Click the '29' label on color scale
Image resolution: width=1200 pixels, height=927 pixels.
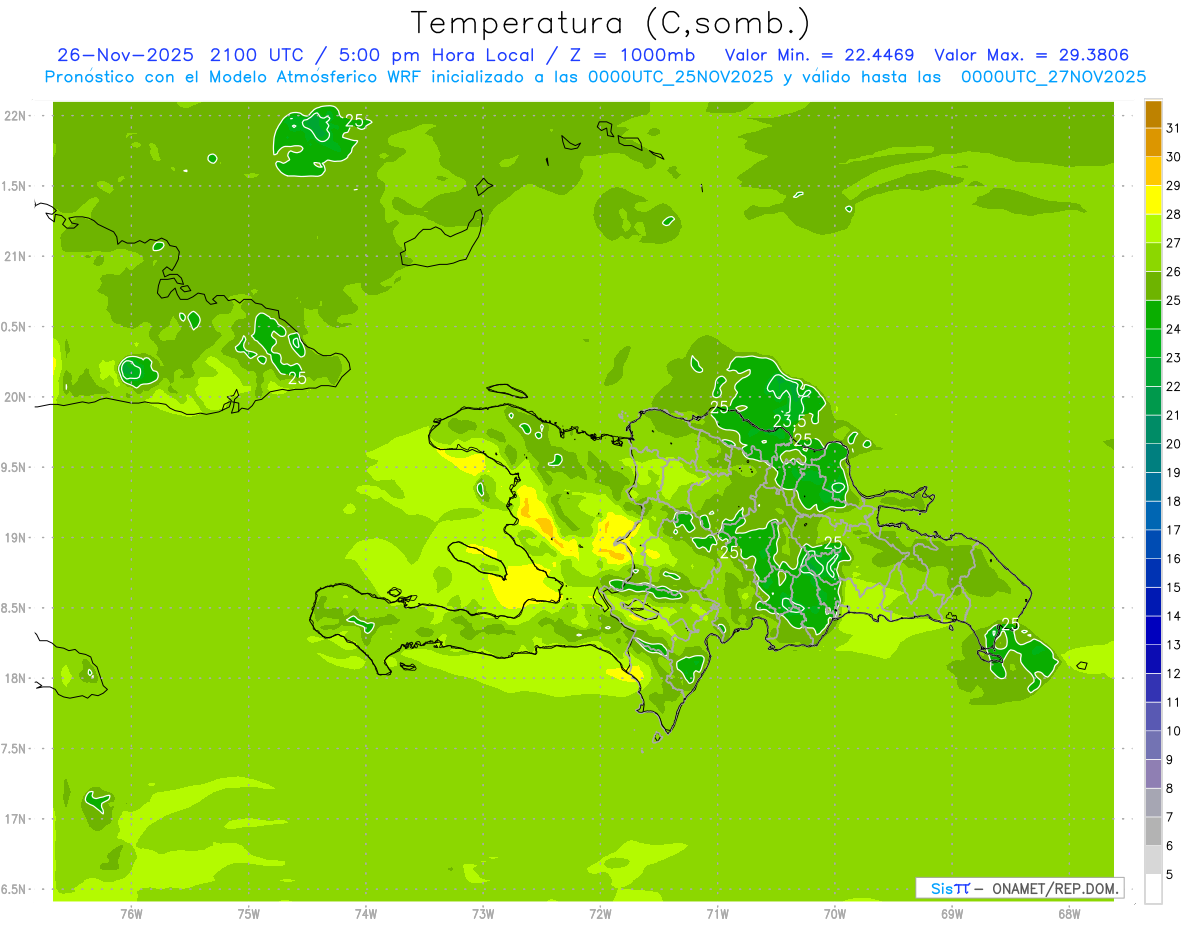1174,186
